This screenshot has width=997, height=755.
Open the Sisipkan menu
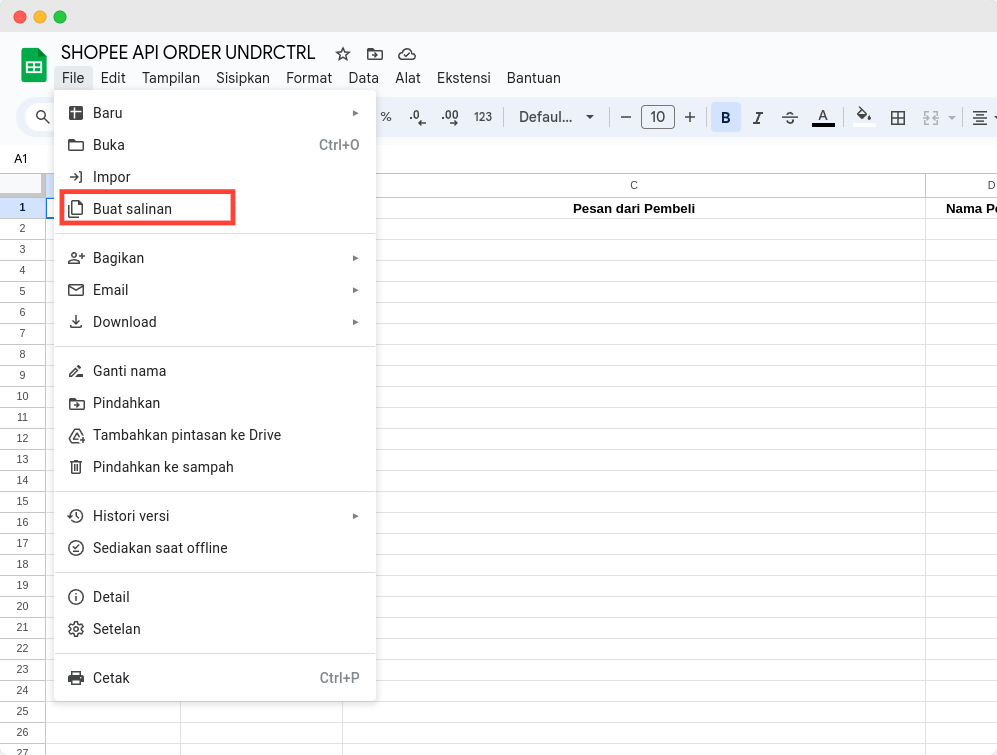click(243, 78)
